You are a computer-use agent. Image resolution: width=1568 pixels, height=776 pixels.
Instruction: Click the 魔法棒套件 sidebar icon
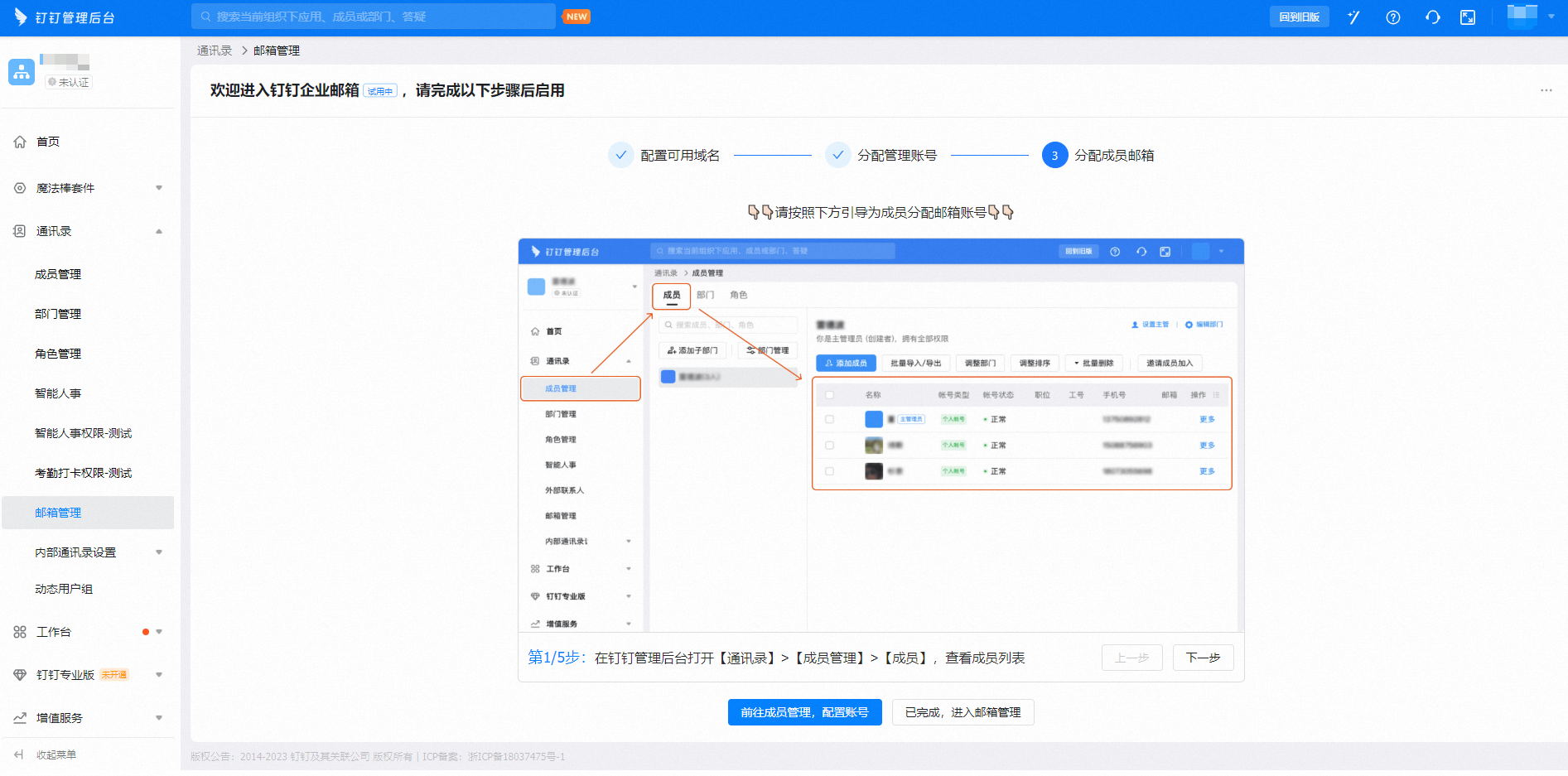tap(20, 188)
